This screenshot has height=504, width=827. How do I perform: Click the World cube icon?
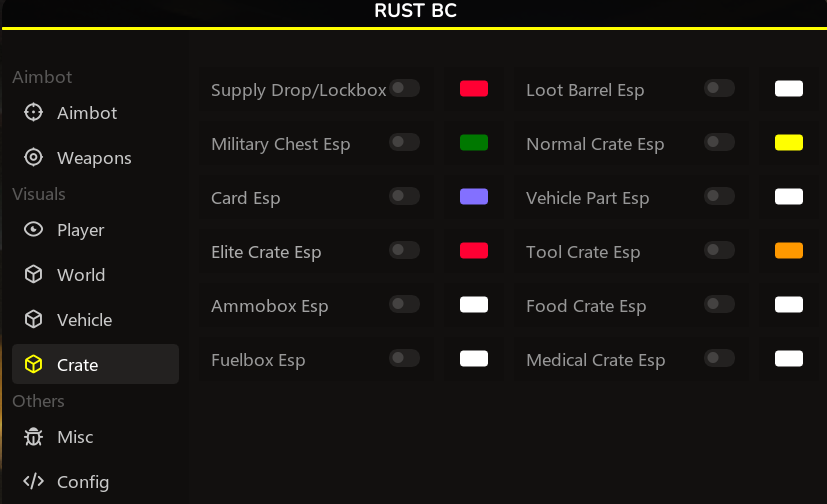tap(34, 274)
